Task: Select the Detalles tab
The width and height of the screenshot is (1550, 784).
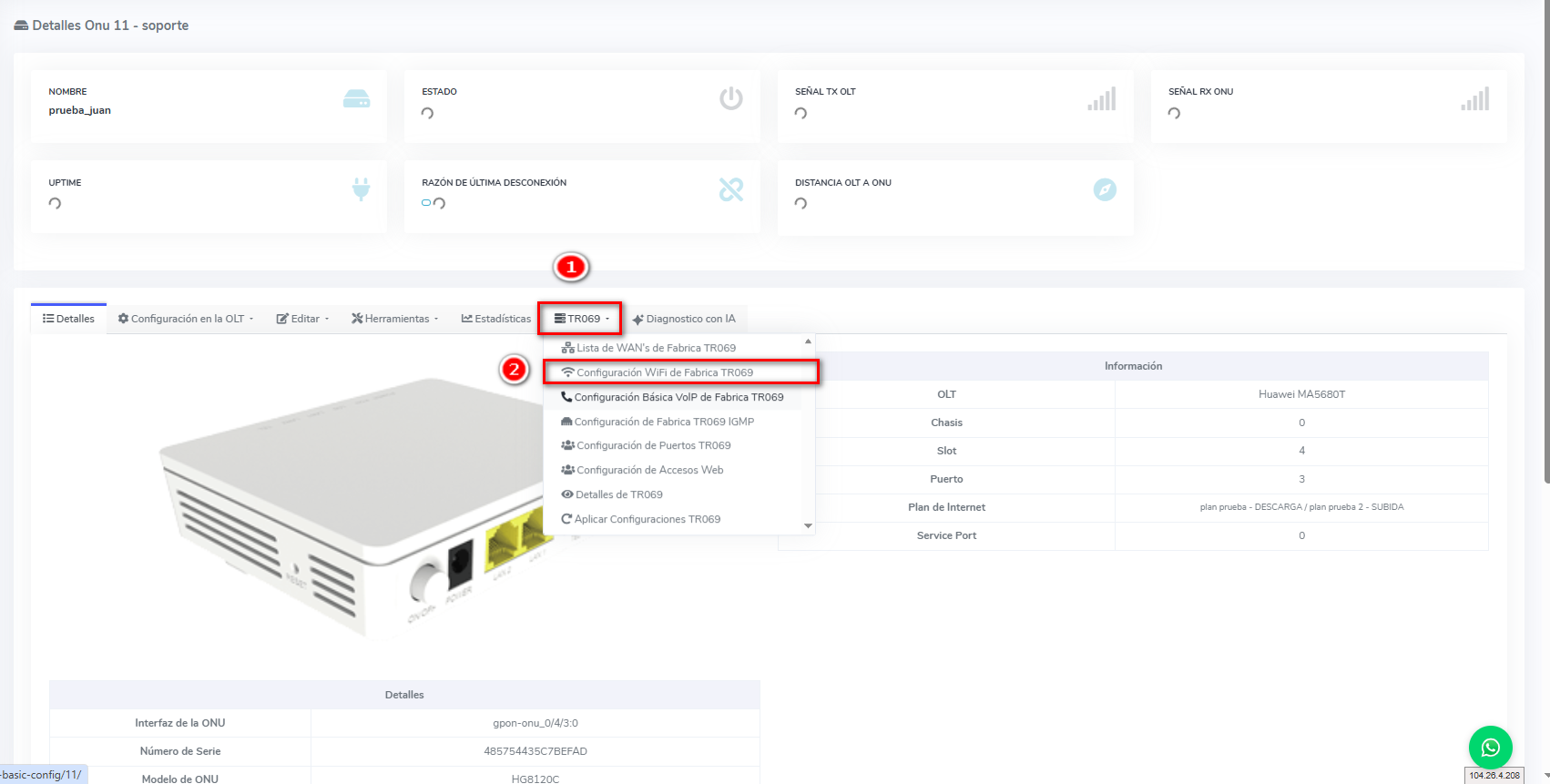Action: click(x=69, y=319)
